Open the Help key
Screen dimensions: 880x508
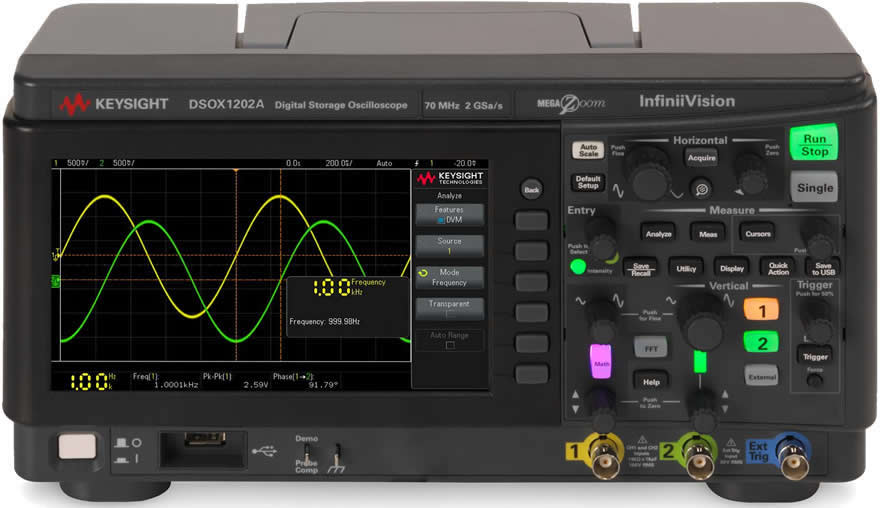click(x=651, y=381)
